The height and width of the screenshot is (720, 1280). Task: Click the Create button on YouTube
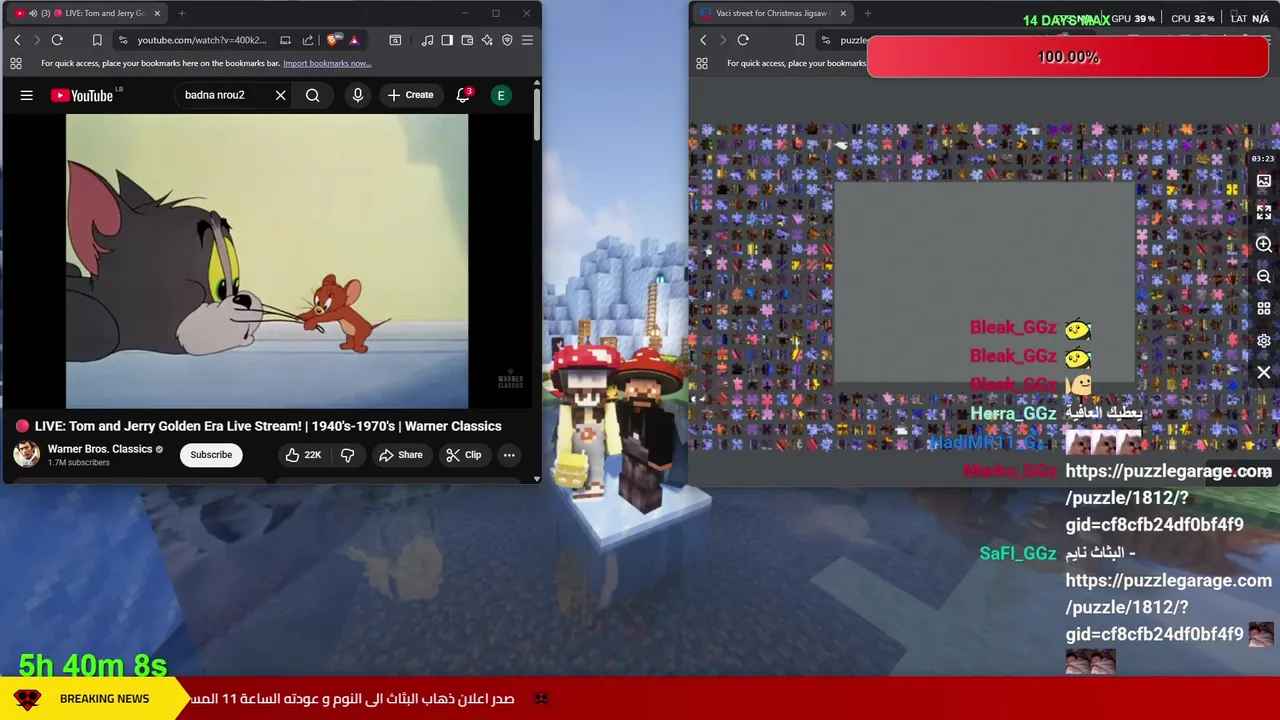click(410, 95)
